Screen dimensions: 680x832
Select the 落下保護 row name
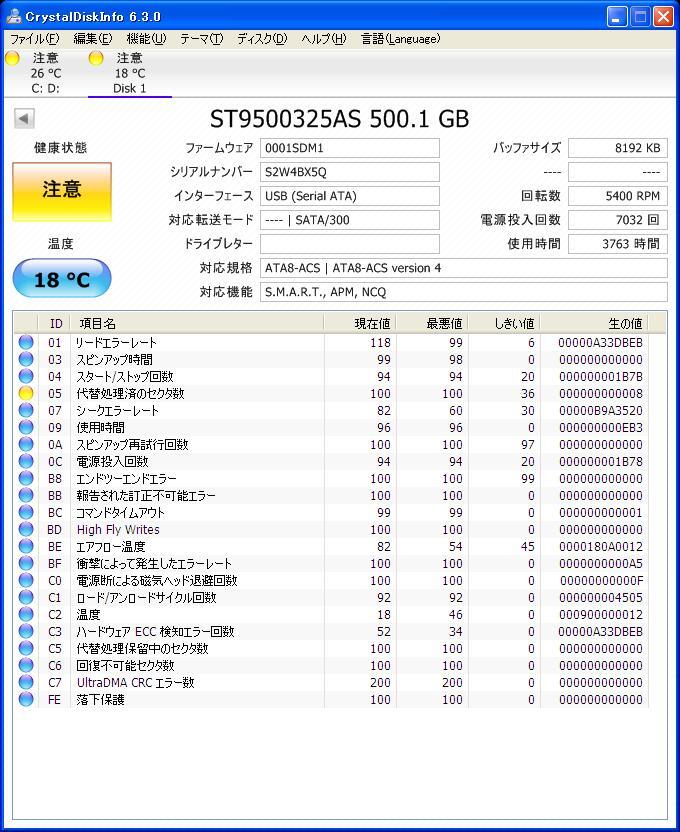(100, 699)
